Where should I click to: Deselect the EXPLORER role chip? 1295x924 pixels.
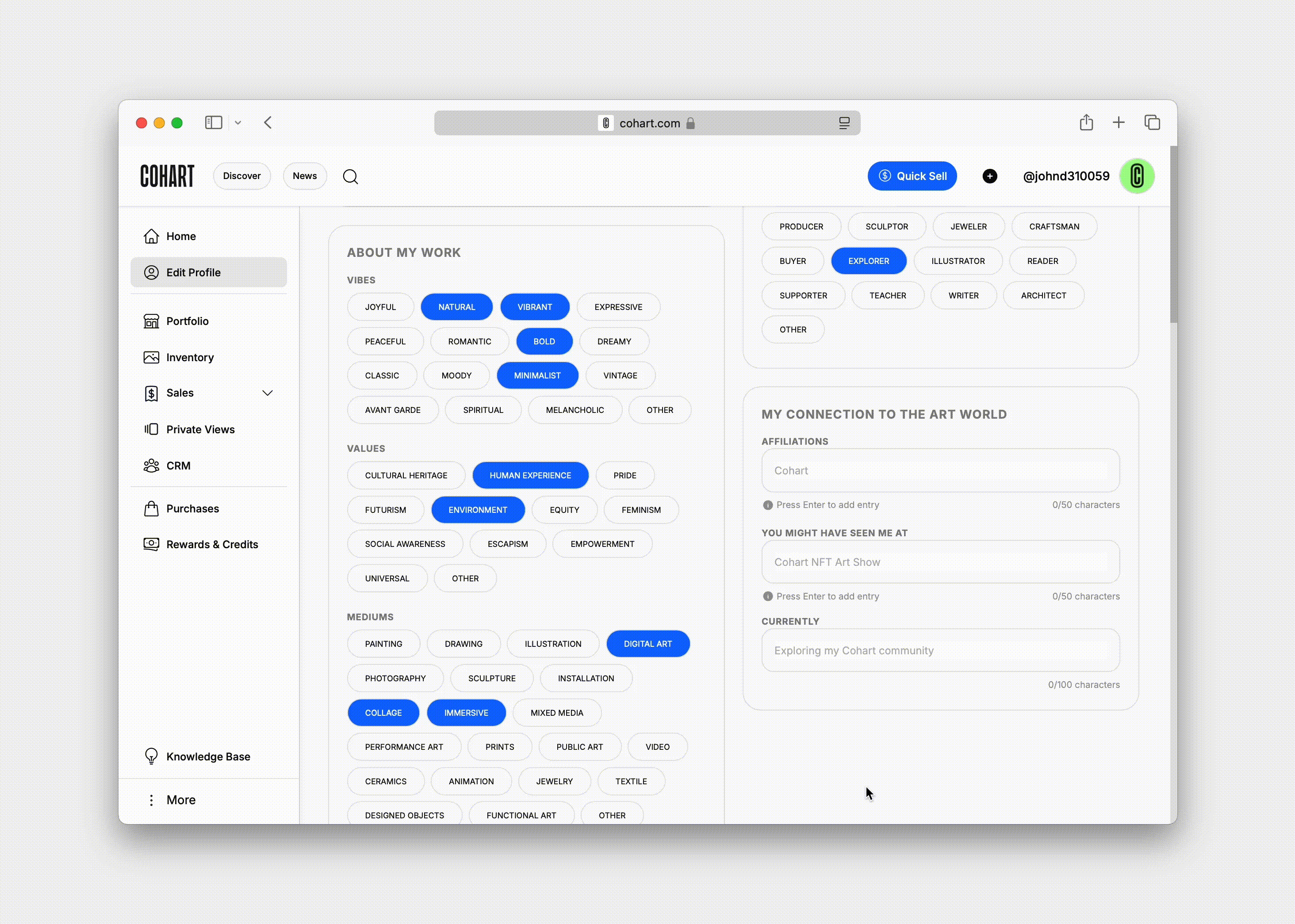pos(869,261)
